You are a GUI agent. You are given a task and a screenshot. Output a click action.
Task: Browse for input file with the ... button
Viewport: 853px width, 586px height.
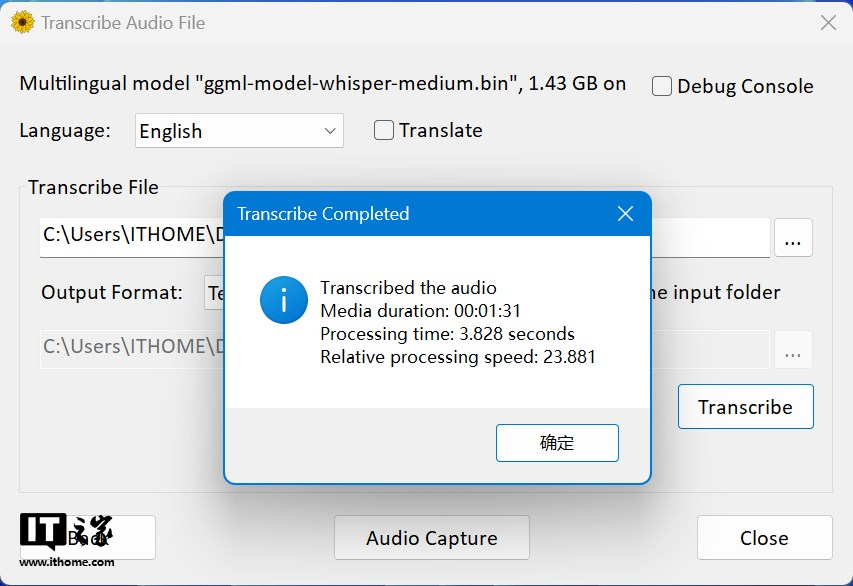click(793, 238)
